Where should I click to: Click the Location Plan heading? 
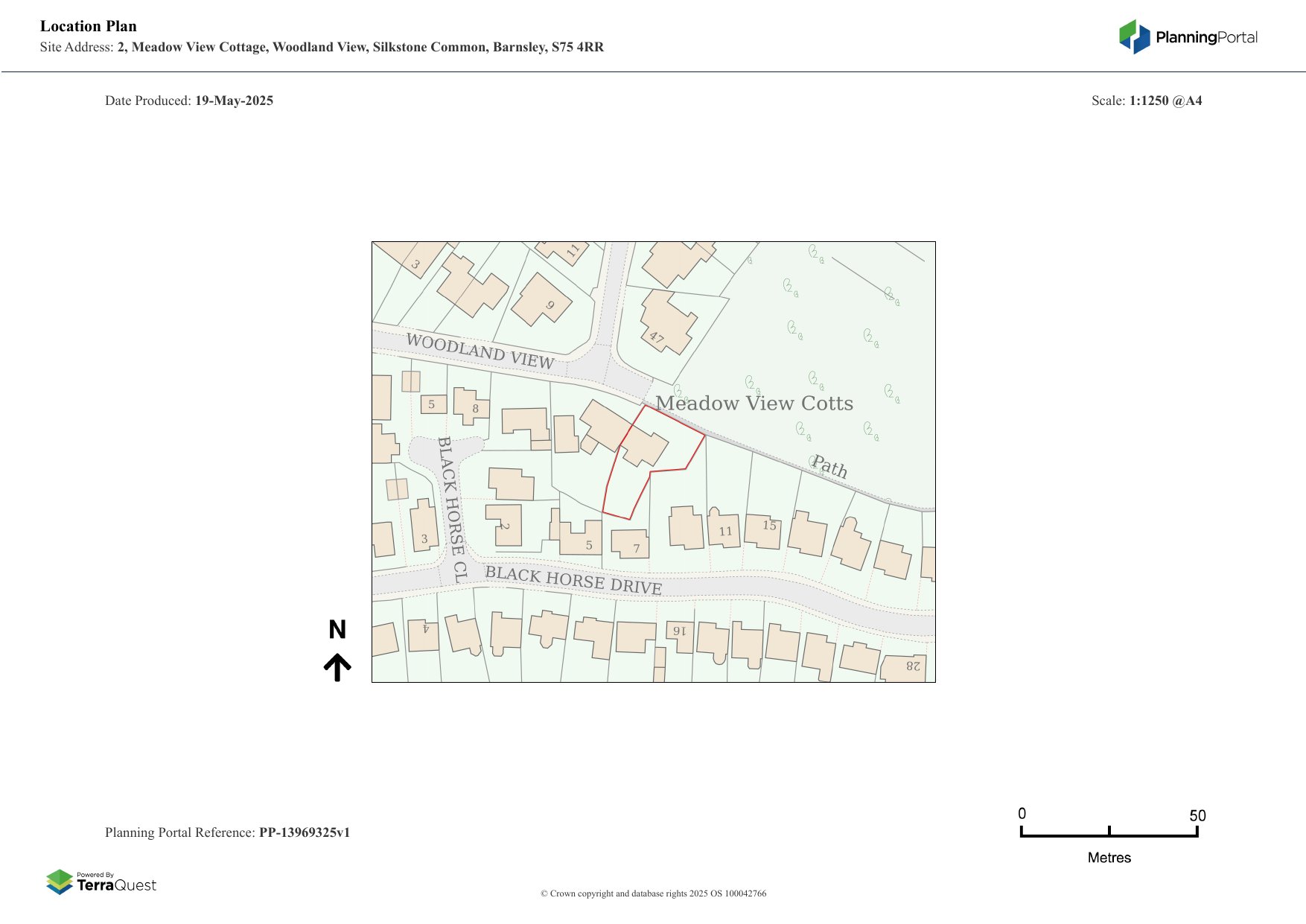tap(89, 26)
